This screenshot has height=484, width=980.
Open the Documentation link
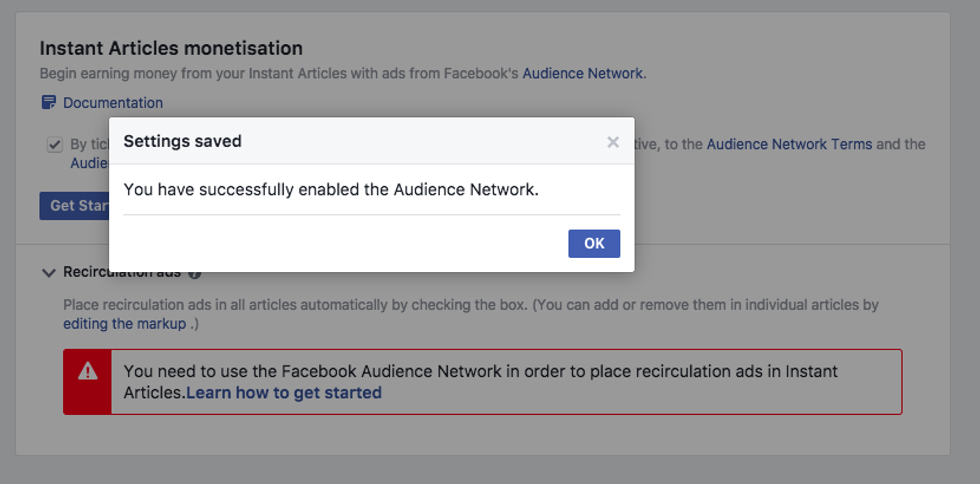(112, 103)
